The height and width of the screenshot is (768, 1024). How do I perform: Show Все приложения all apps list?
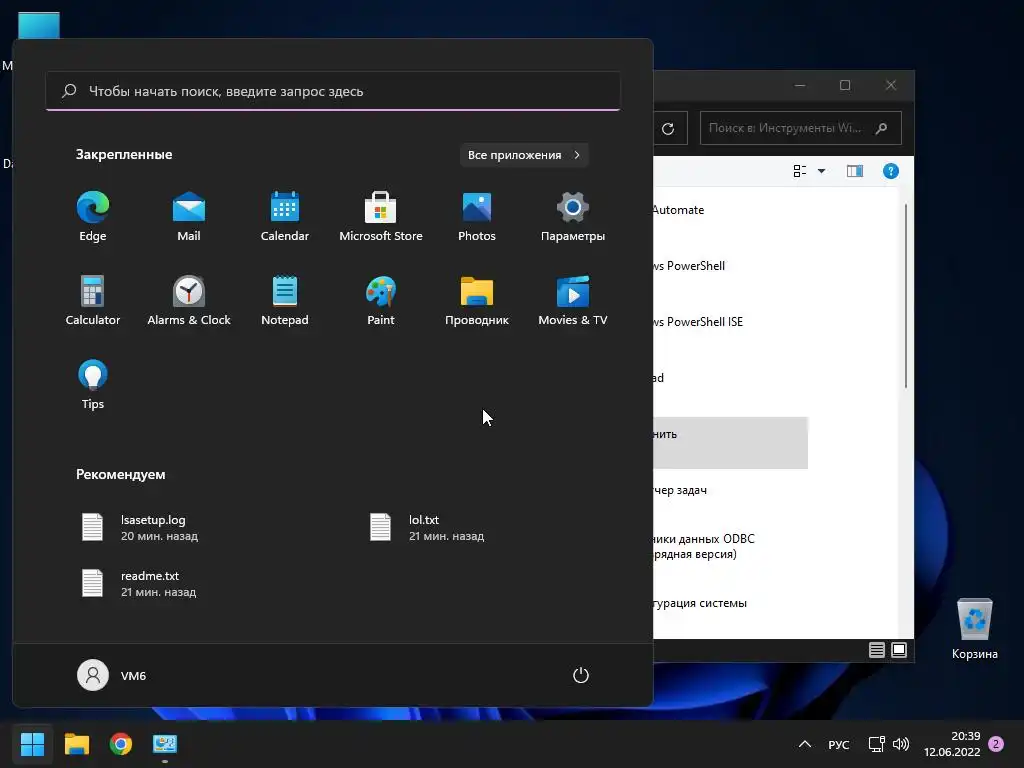[524, 155]
